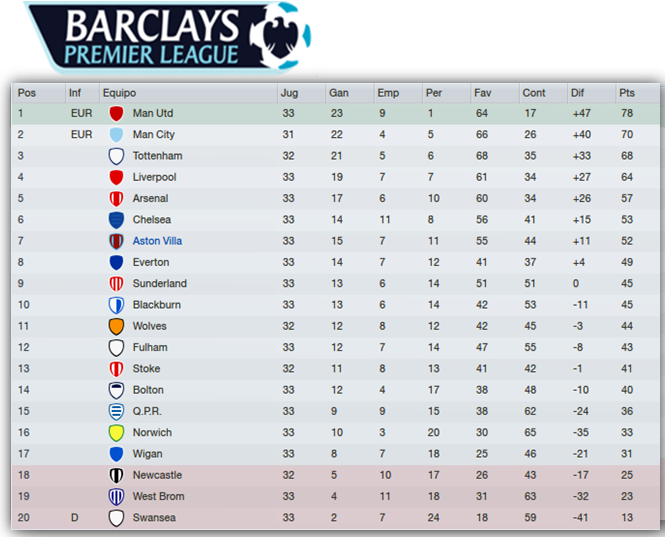The height and width of the screenshot is (537, 665).
Task: Select the Swansea row at position 20
Action: 335,518
